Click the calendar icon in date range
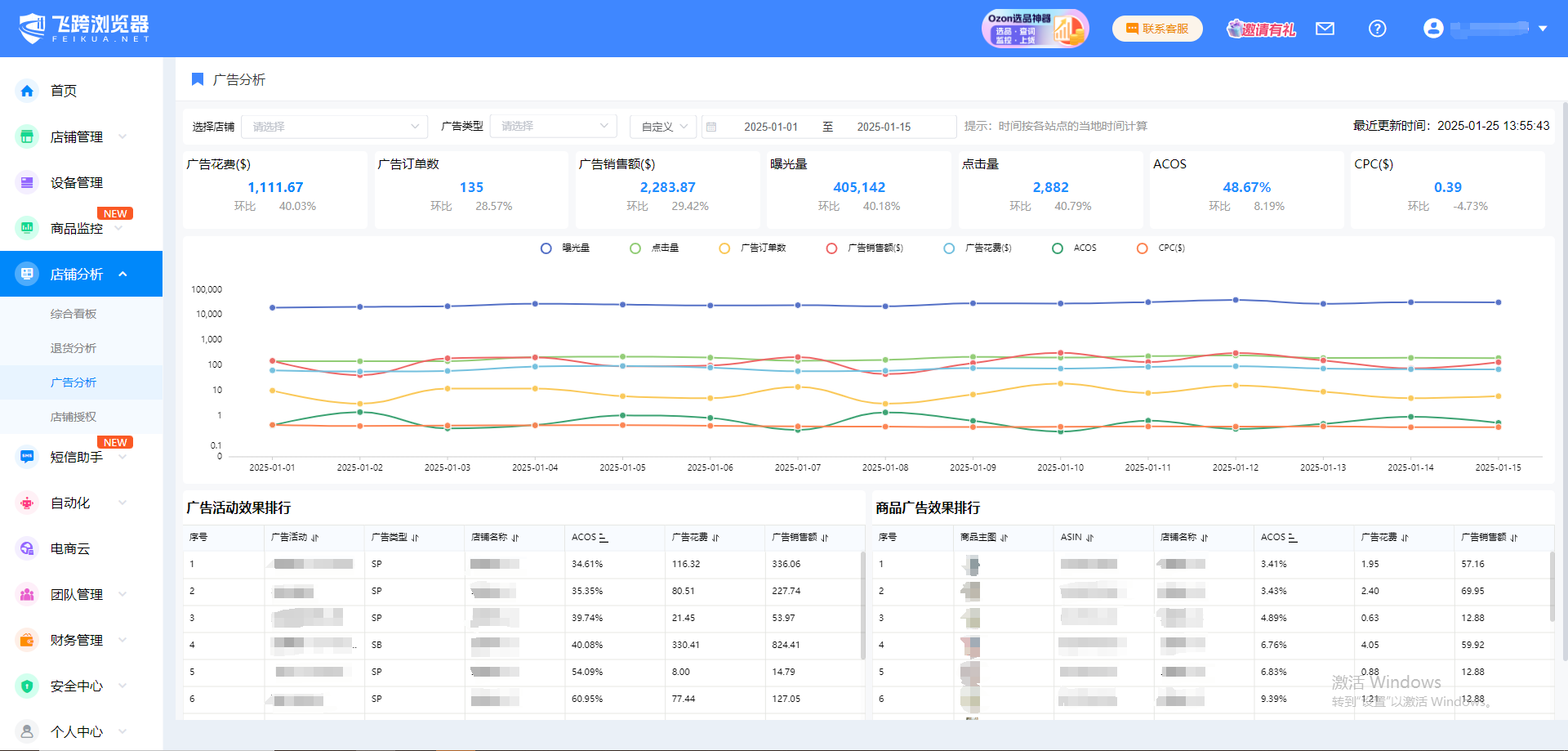 click(711, 127)
